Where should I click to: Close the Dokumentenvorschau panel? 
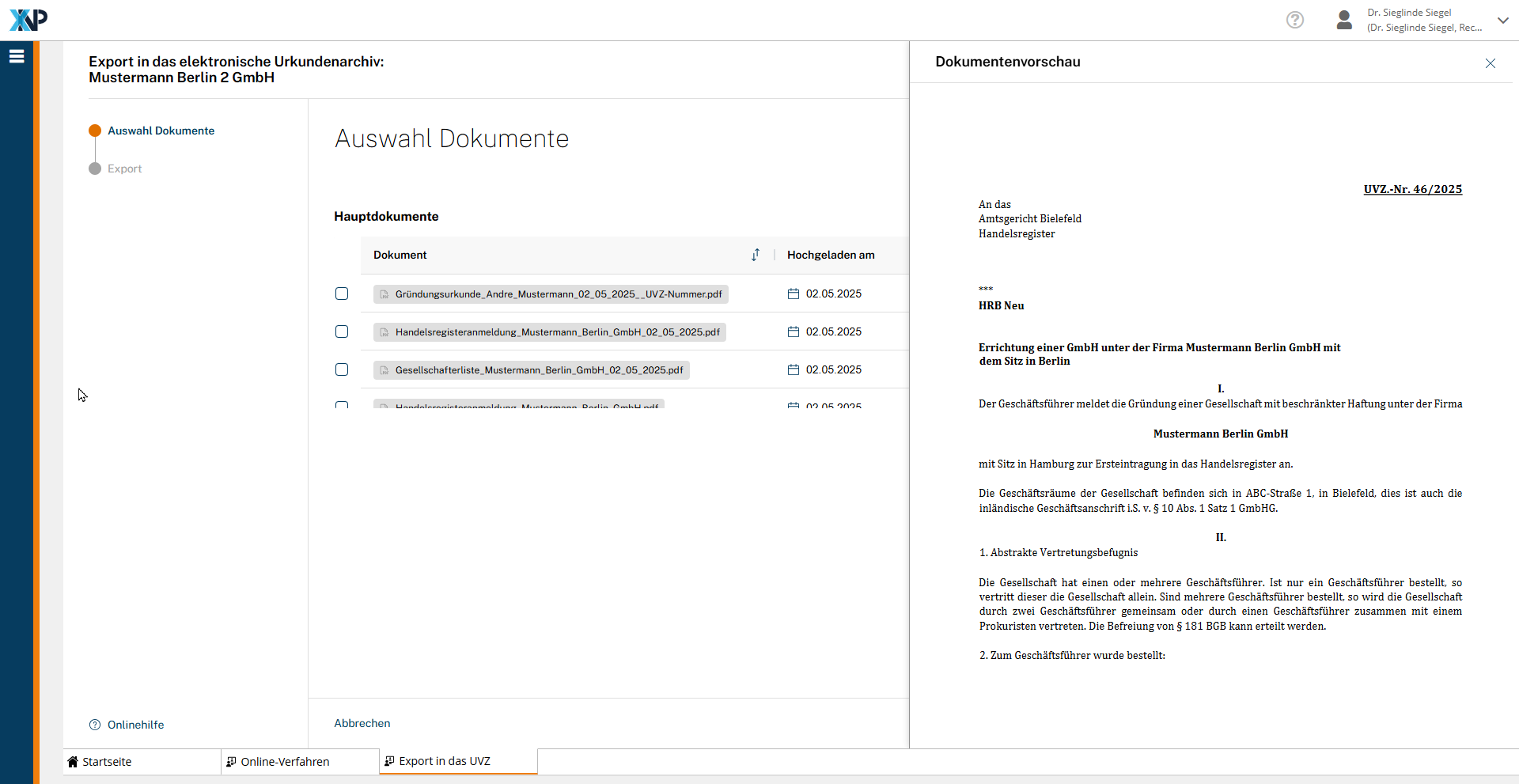coord(1490,63)
